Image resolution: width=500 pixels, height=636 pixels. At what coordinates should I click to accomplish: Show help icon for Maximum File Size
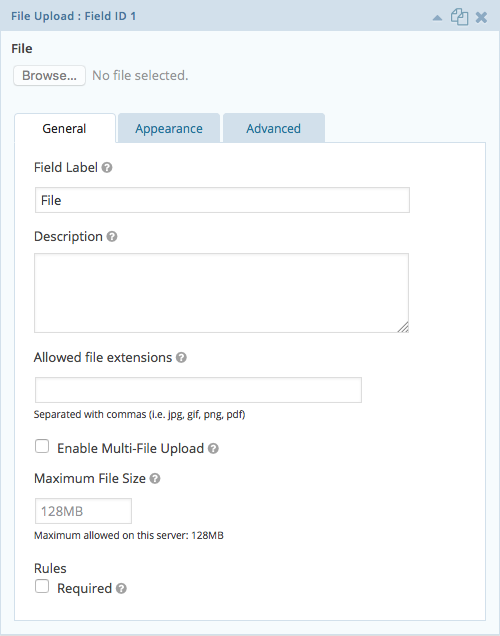point(155,479)
